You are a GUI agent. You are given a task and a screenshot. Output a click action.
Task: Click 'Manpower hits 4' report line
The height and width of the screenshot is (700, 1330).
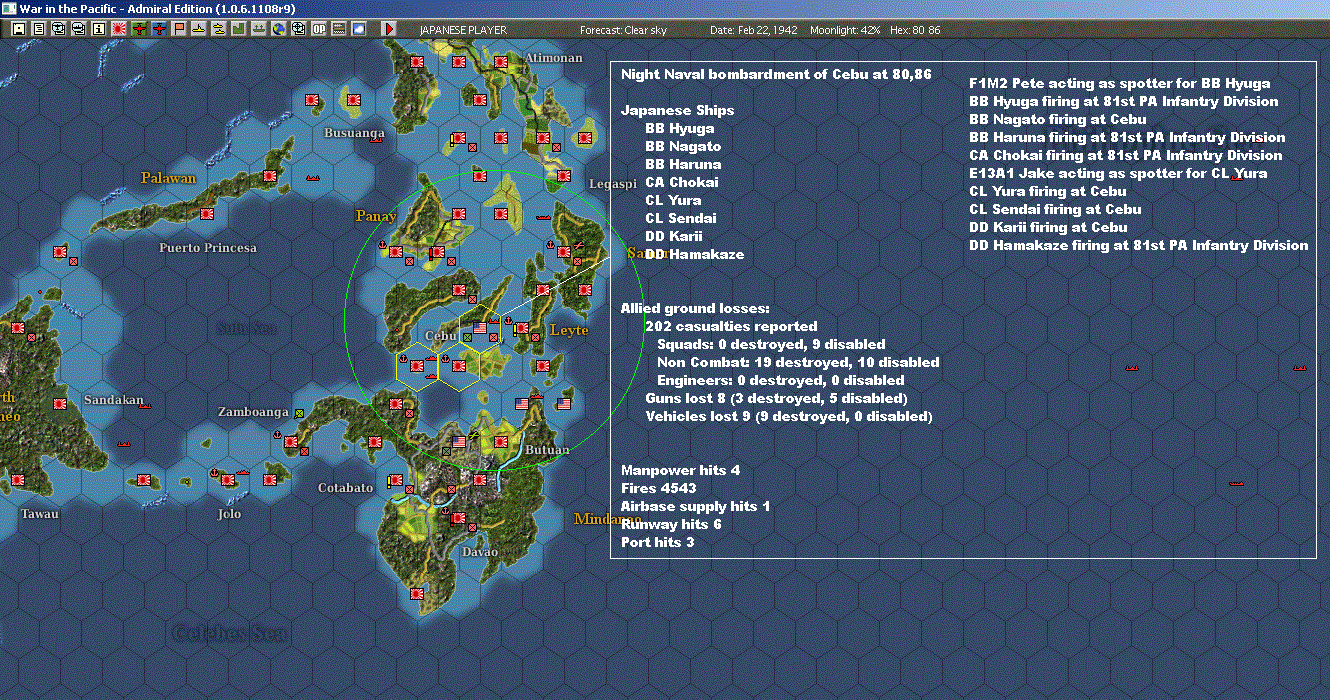pos(681,470)
